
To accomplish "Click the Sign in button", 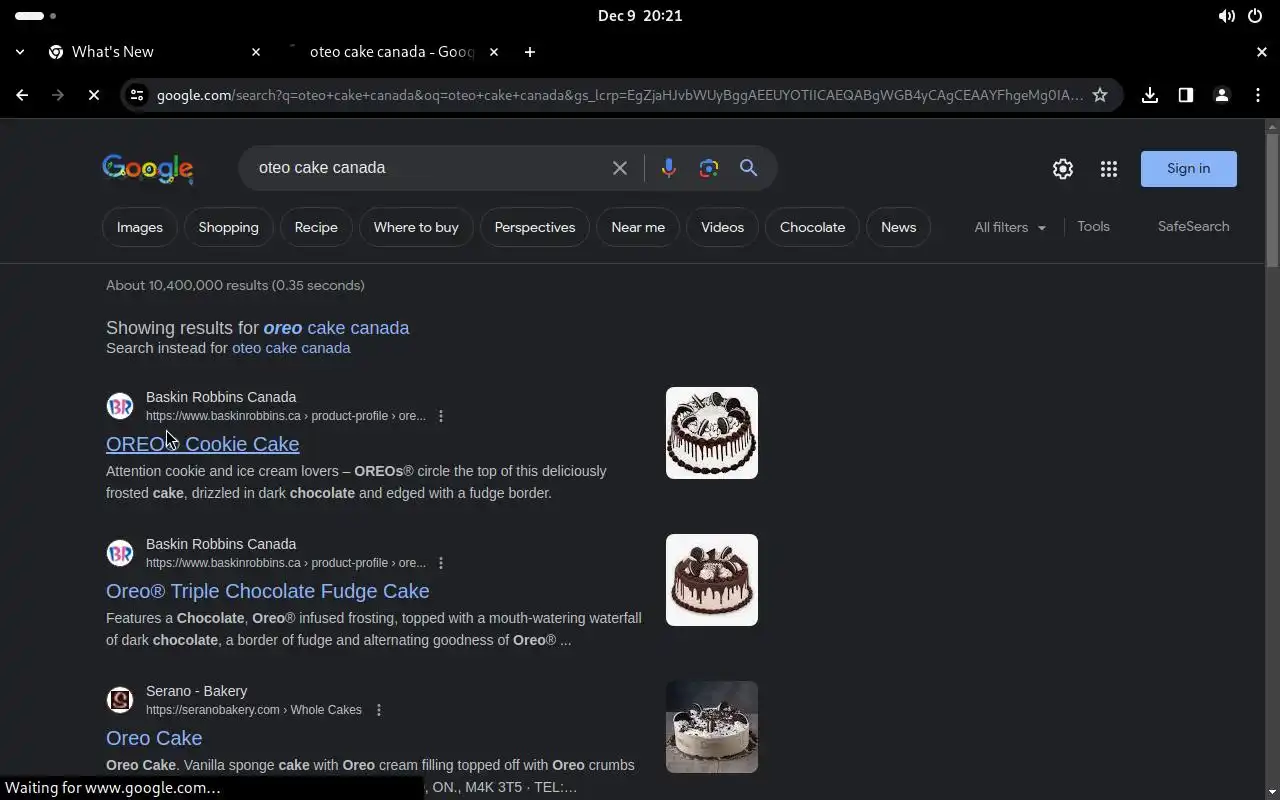I will coord(1189,169).
